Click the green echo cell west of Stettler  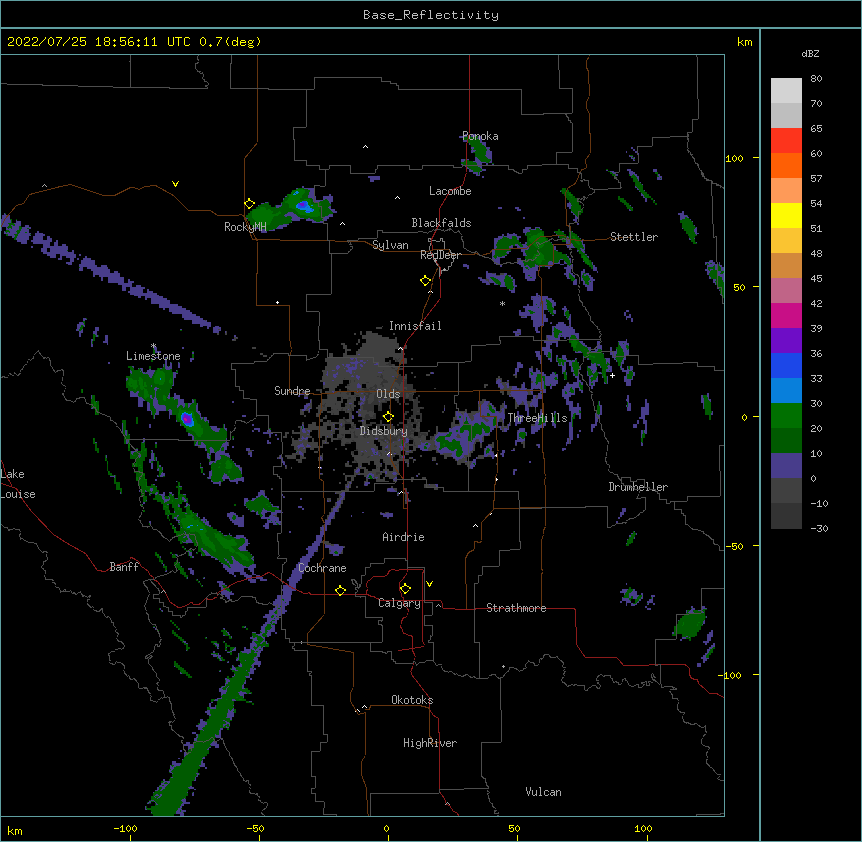click(538, 250)
